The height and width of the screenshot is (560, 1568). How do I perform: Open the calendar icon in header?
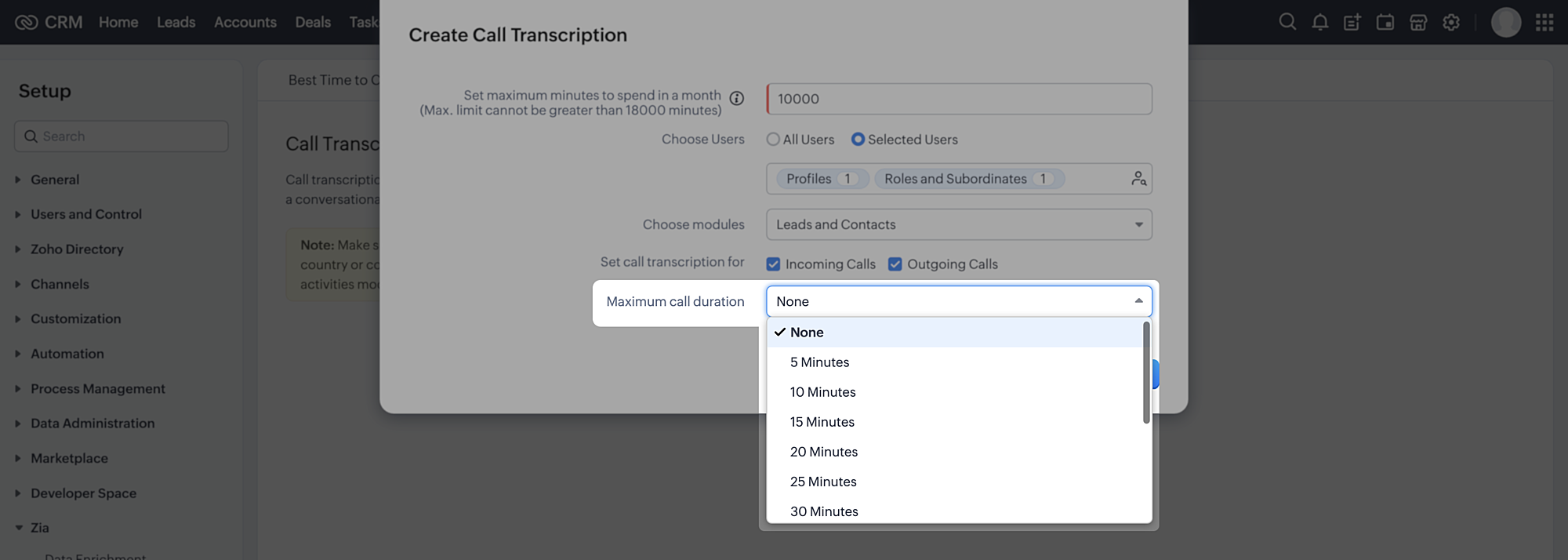click(x=1385, y=22)
